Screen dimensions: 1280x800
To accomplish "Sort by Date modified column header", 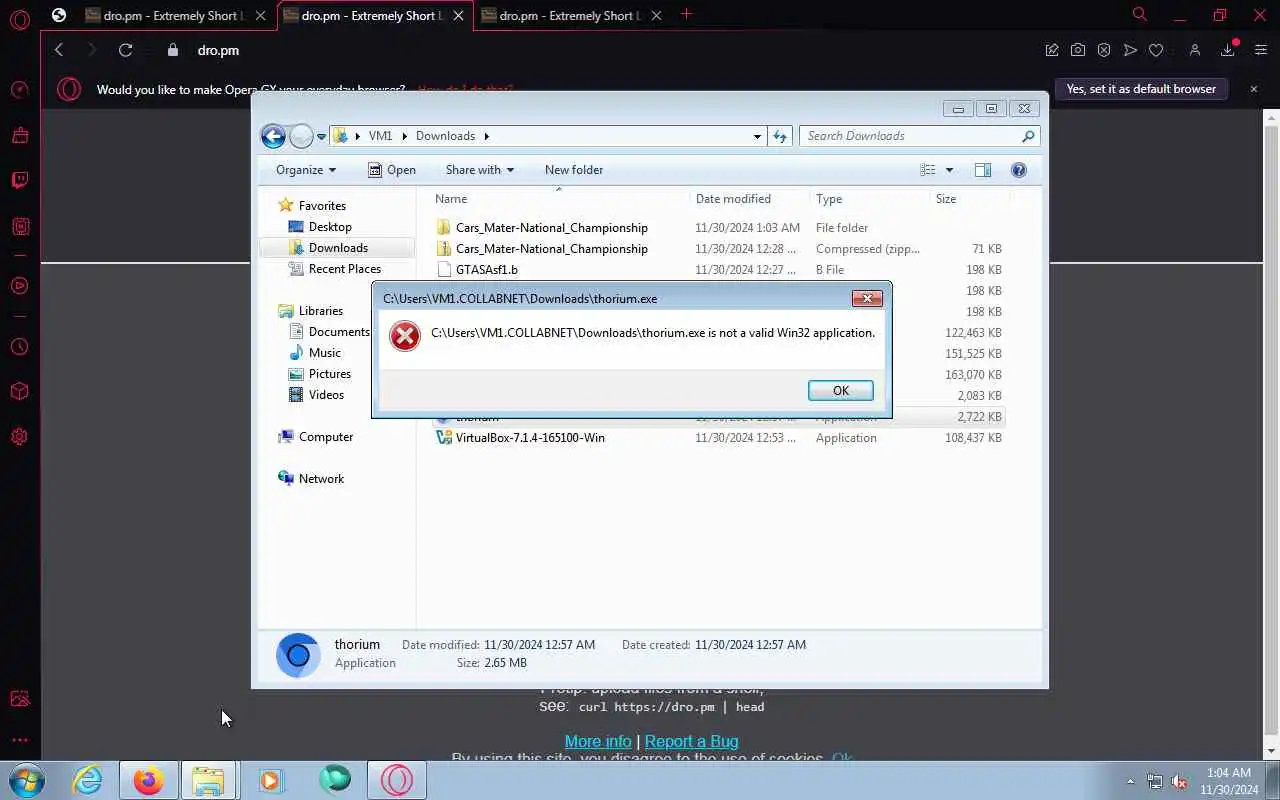I will tap(749, 199).
